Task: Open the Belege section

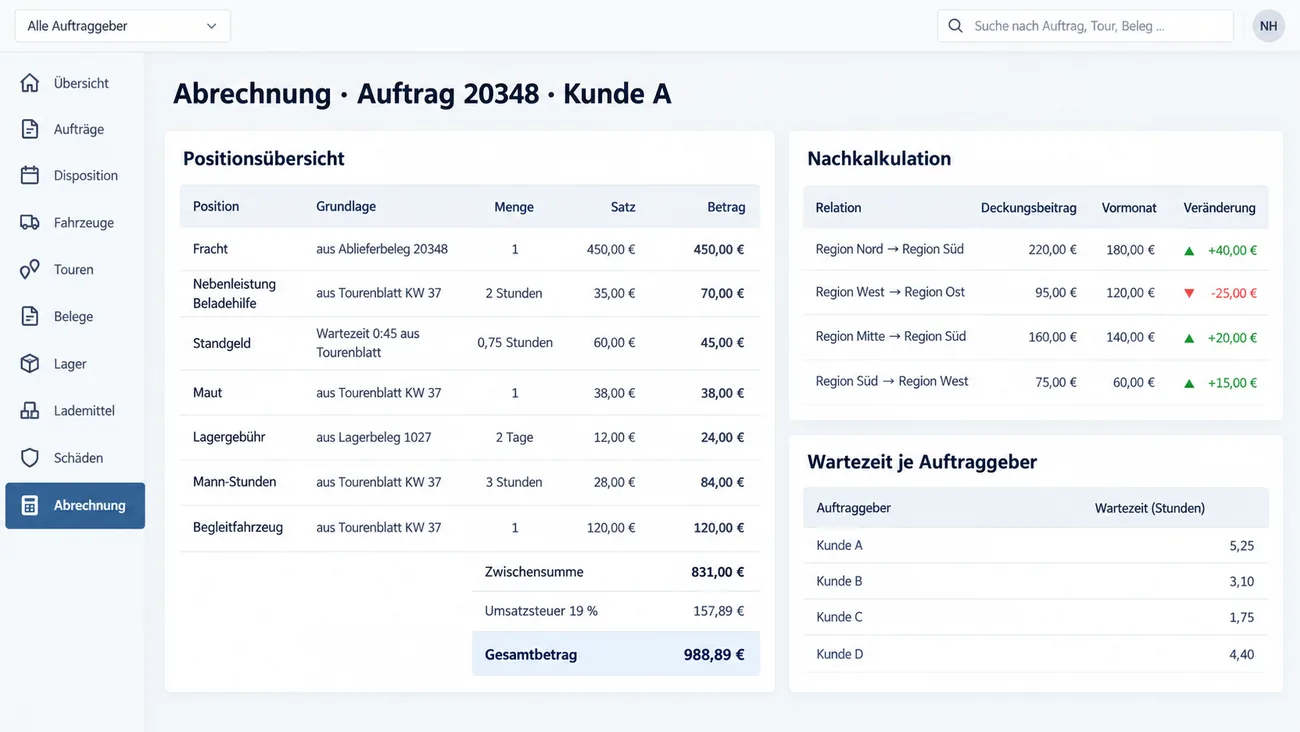Action: pos(75,316)
